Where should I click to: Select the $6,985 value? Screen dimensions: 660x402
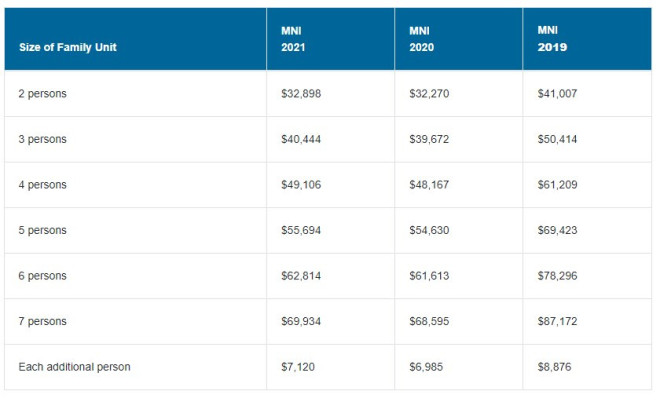pyautogui.click(x=427, y=367)
